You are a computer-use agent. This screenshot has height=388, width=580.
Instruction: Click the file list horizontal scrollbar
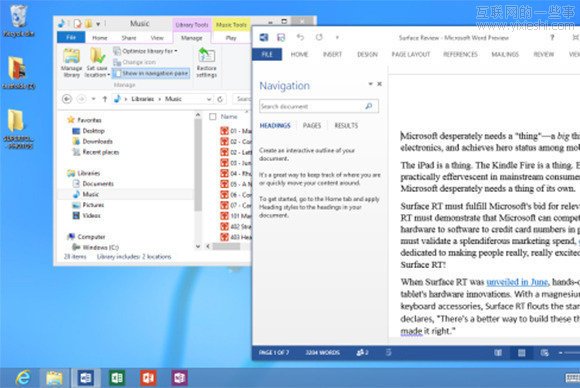pyautogui.click(x=226, y=246)
